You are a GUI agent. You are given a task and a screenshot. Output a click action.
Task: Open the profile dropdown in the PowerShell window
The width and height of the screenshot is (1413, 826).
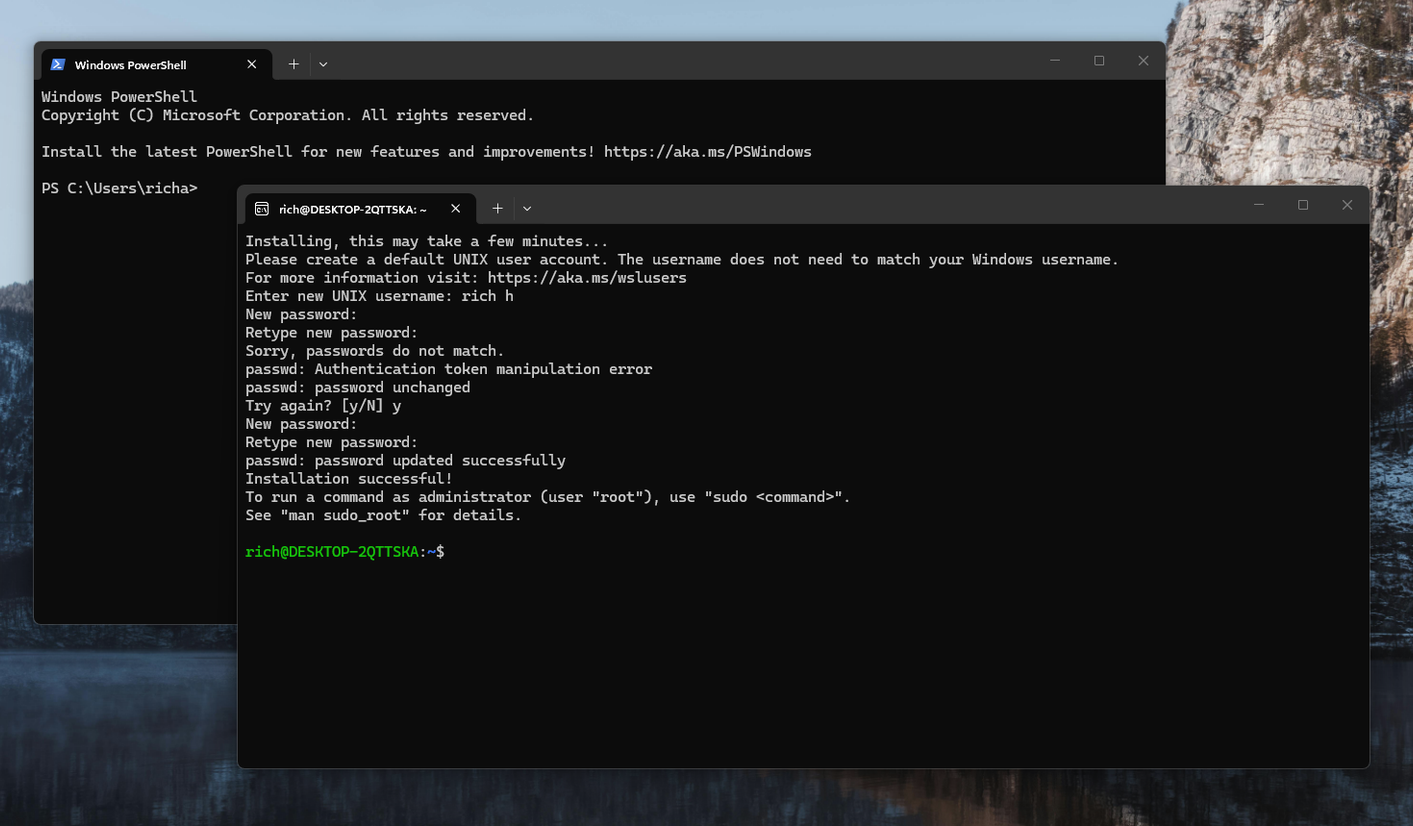tap(323, 64)
